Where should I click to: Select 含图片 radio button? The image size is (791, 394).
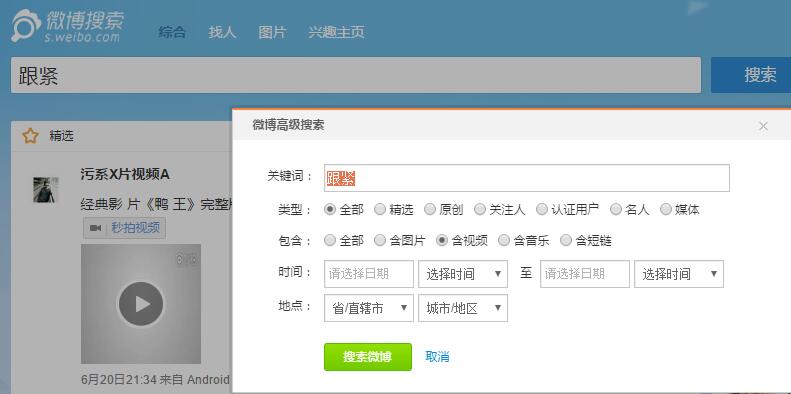click(x=379, y=241)
